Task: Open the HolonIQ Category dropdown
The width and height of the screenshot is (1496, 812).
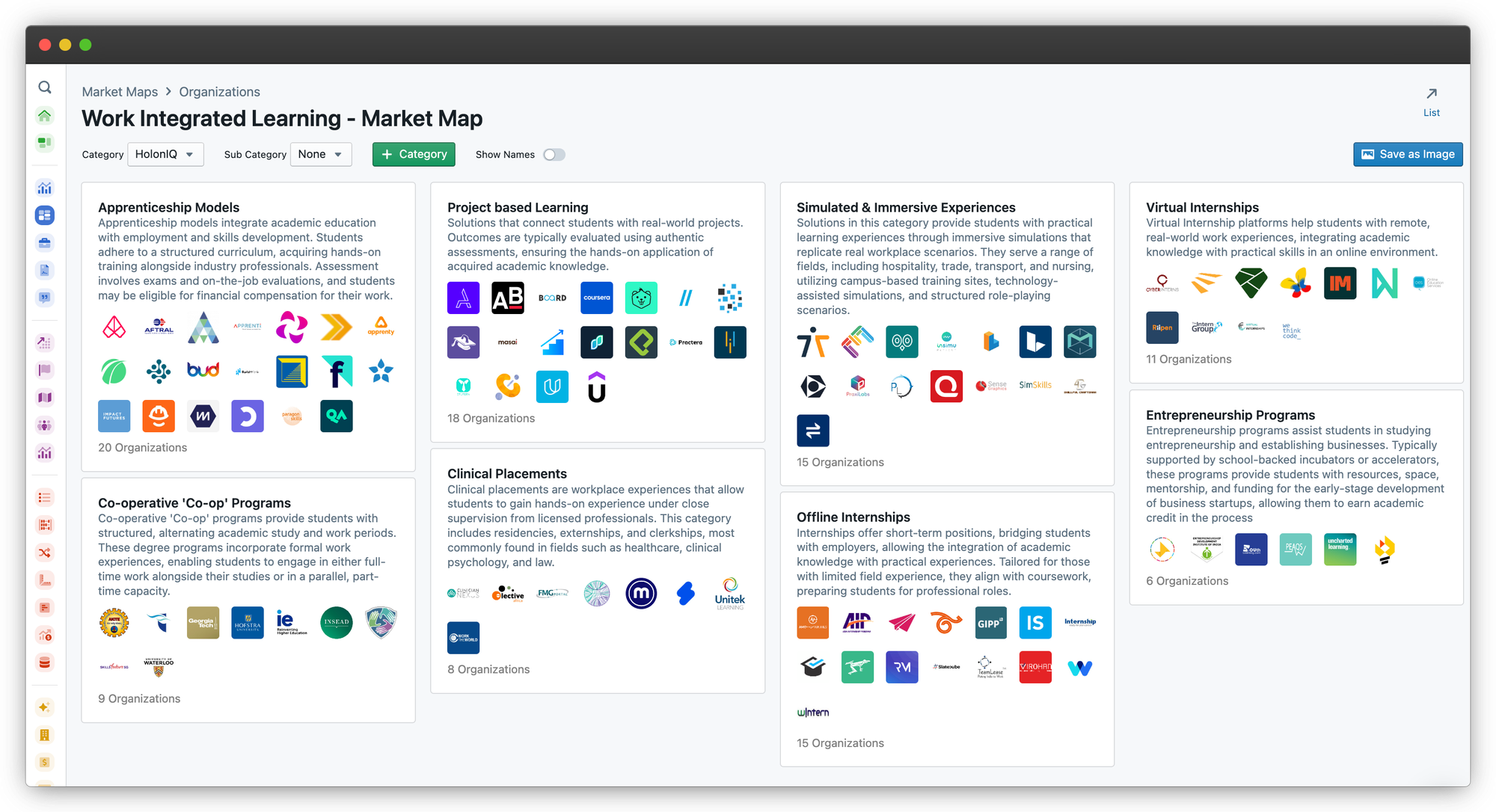Action: [x=165, y=154]
